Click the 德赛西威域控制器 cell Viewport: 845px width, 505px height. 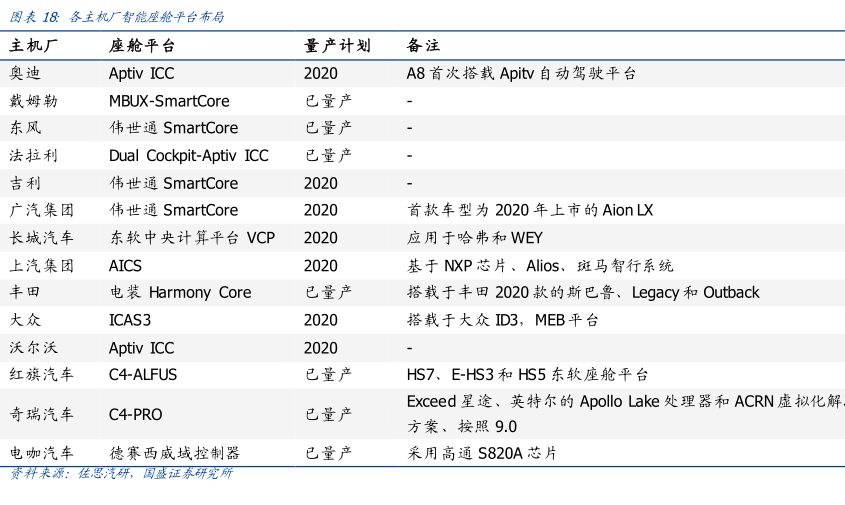click(x=174, y=453)
